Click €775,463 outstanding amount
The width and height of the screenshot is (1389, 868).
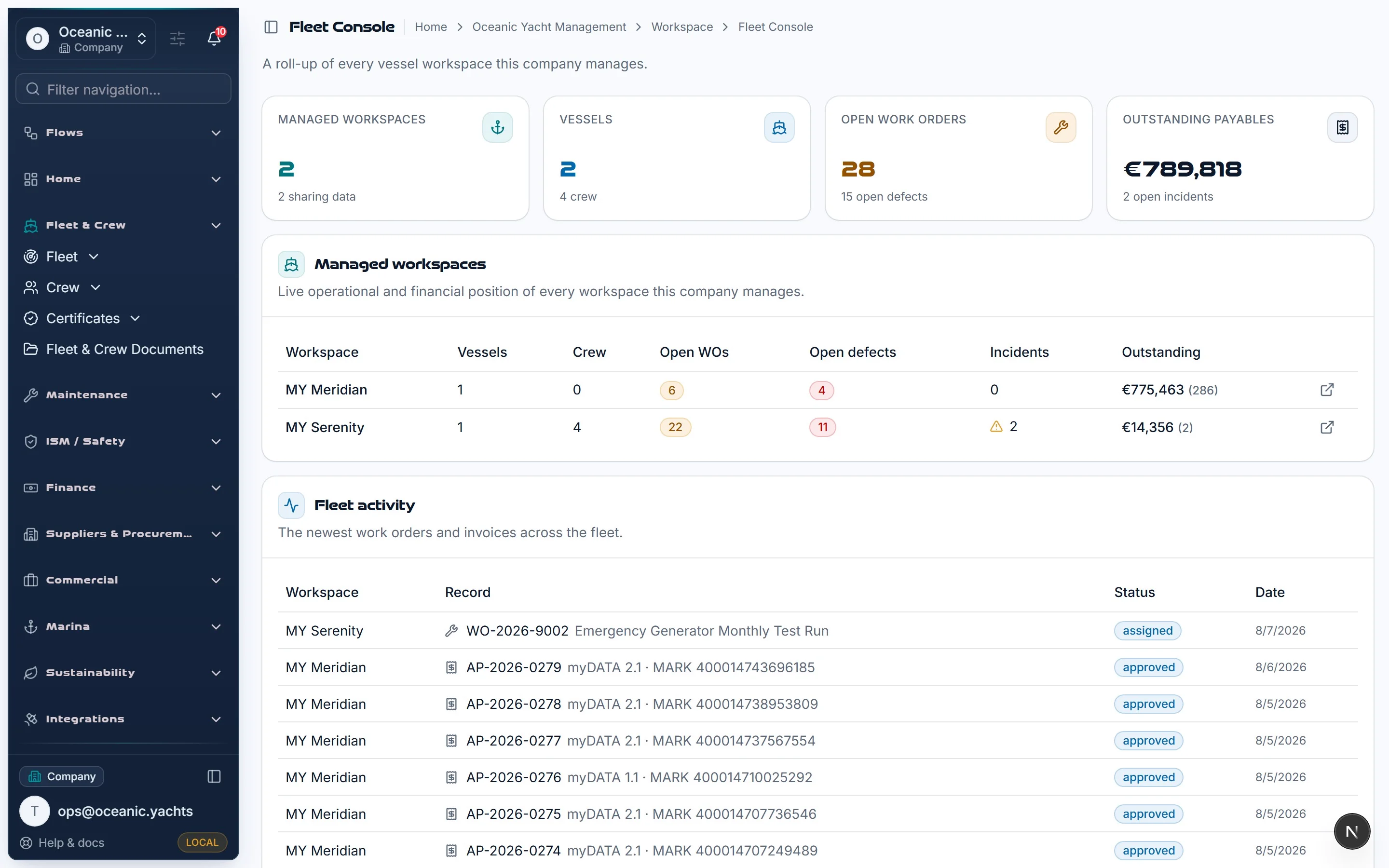click(1153, 390)
